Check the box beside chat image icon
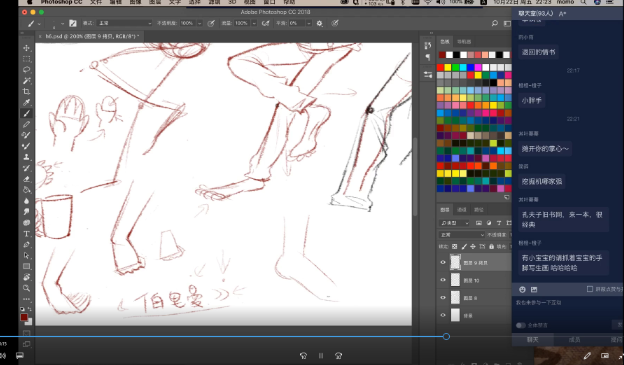This screenshot has height=365, width=624. (x=590, y=289)
